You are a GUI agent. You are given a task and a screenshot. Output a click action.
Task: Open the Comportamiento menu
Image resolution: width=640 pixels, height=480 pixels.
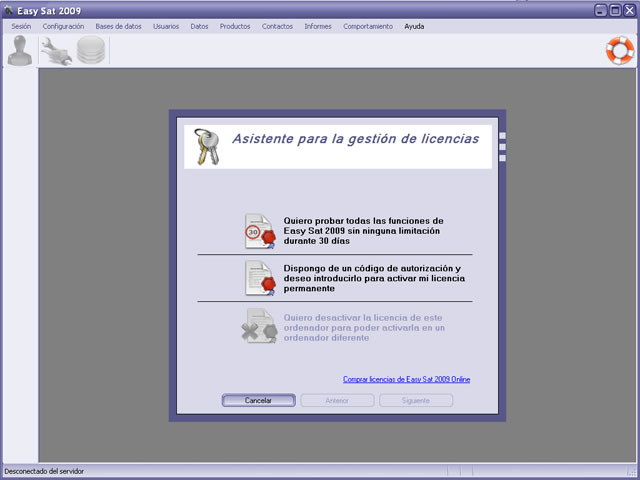[368, 26]
